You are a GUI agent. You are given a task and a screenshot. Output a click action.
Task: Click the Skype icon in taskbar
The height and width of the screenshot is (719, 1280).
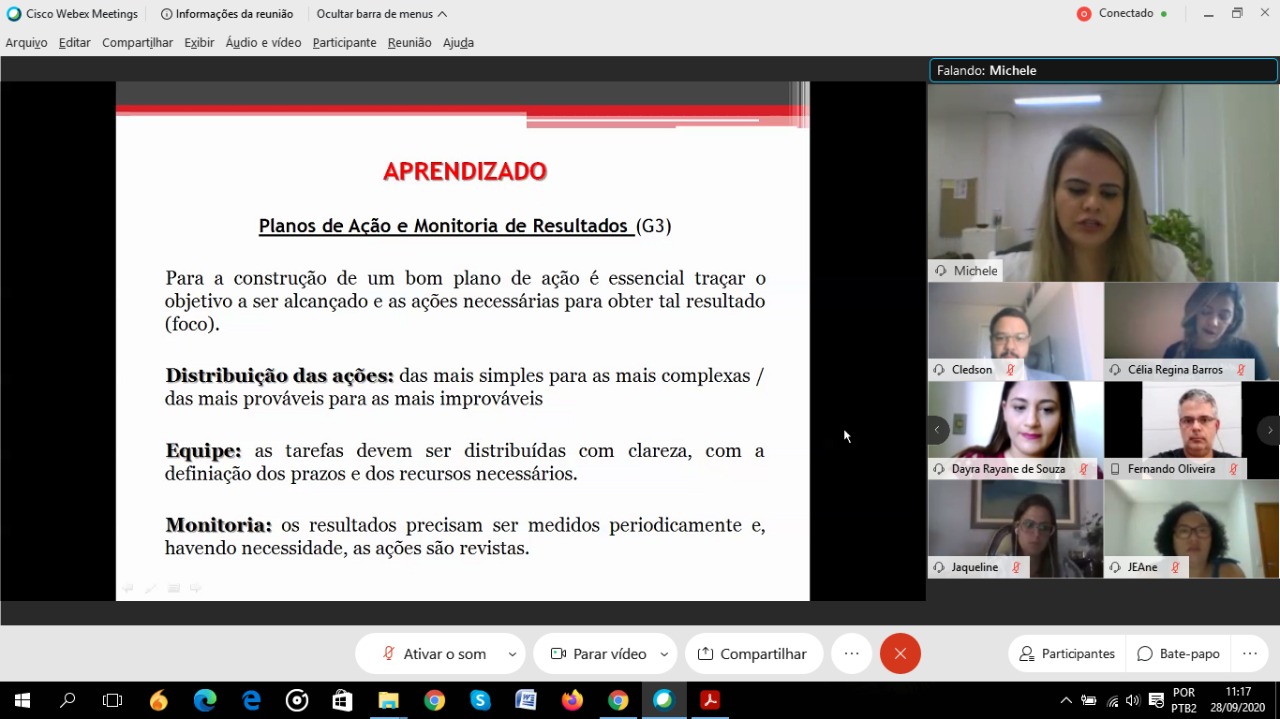point(480,700)
